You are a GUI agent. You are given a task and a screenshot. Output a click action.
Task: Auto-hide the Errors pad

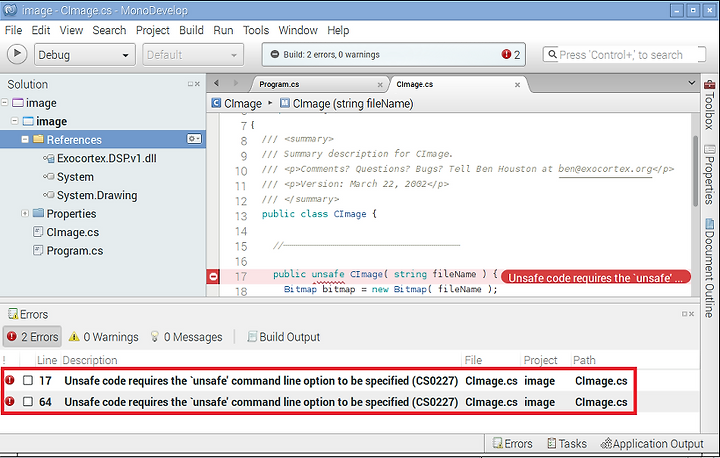(x=685, y=314)
